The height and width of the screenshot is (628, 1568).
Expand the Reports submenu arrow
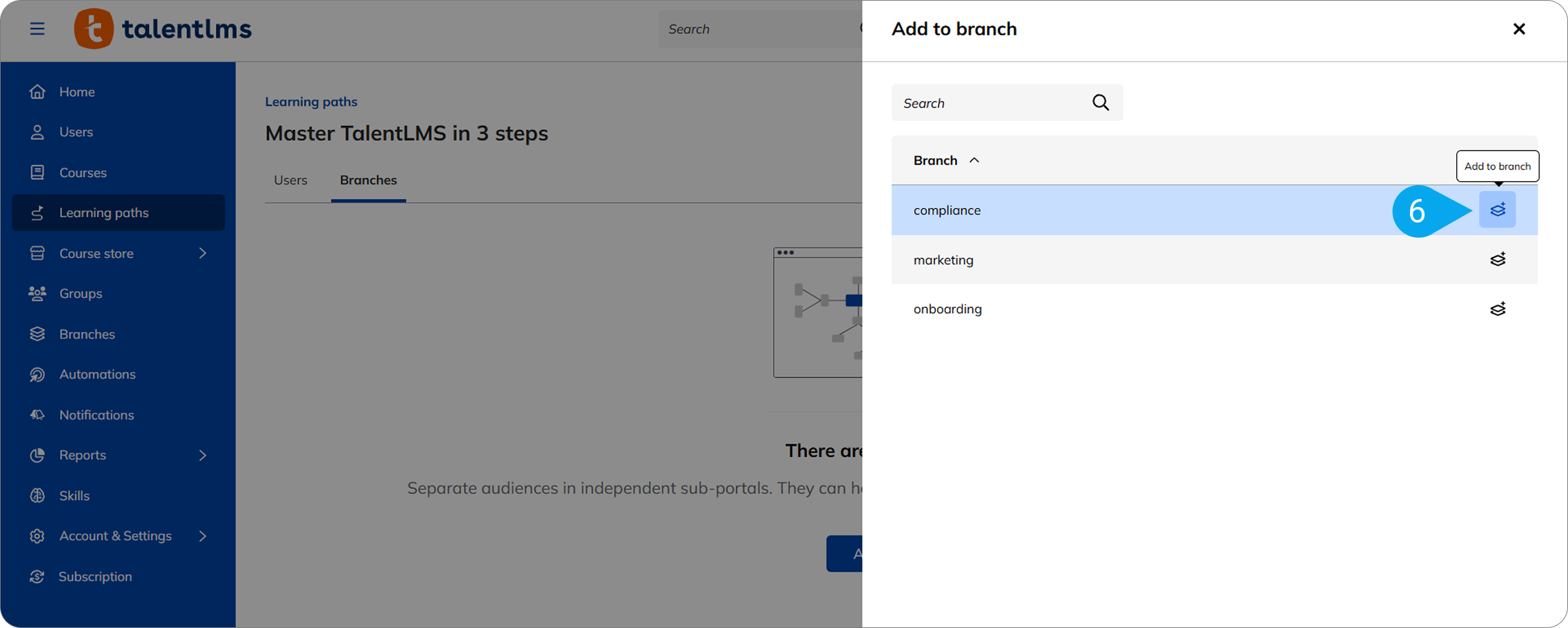pos(202,455)
